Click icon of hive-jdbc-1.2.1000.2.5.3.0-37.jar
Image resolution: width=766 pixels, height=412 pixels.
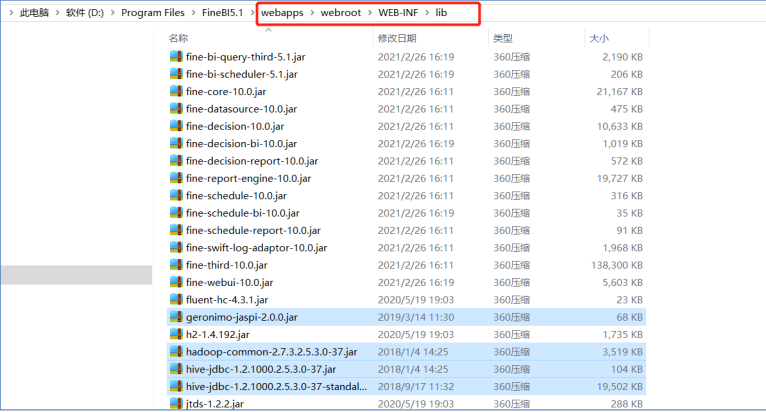click(x=176, y=369)
